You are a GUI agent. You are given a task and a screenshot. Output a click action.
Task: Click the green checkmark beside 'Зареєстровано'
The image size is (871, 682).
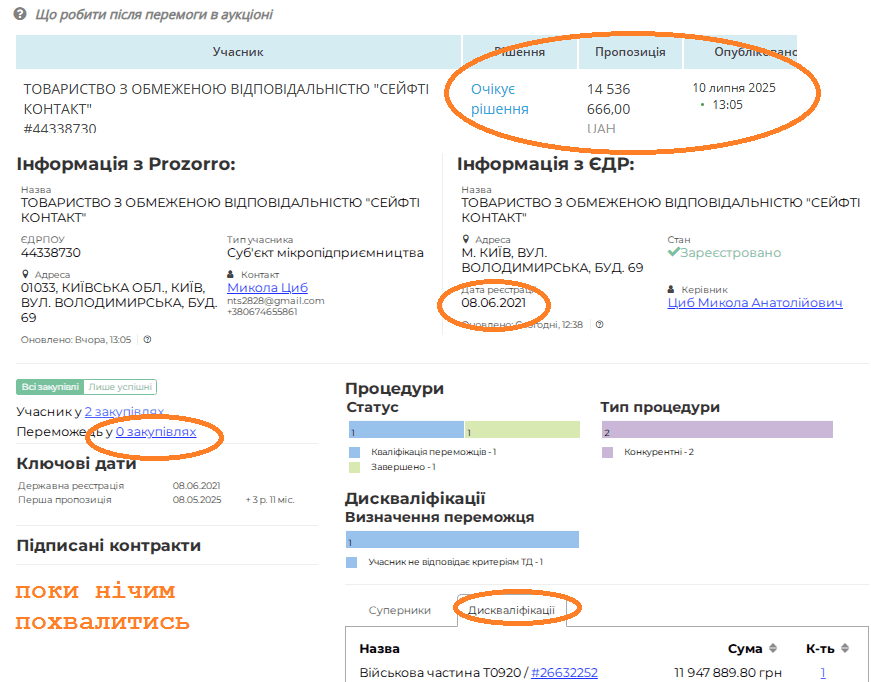(674, 253)
